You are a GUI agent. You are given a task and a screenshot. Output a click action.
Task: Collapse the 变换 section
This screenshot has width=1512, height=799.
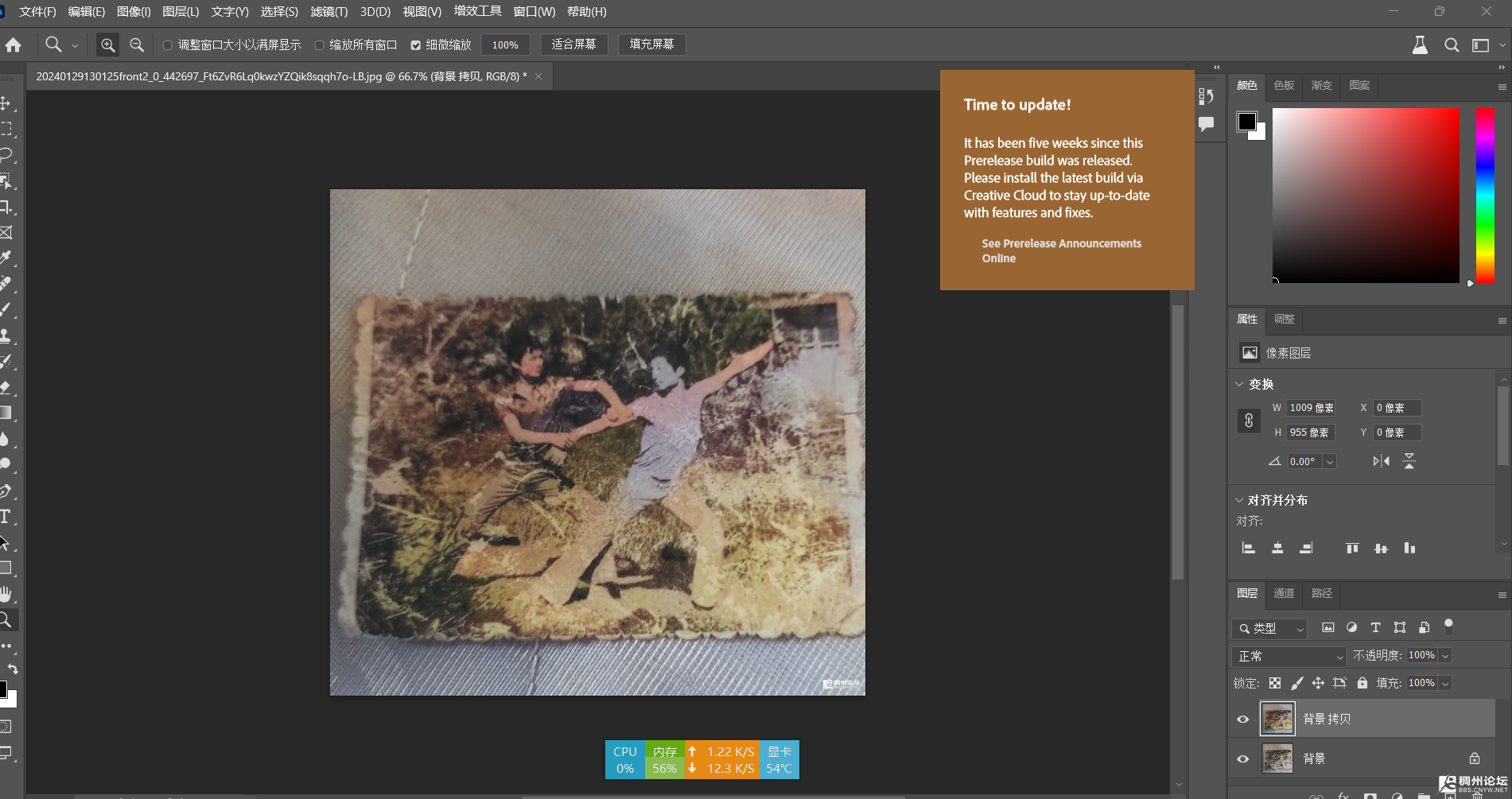pos(1239,384)
